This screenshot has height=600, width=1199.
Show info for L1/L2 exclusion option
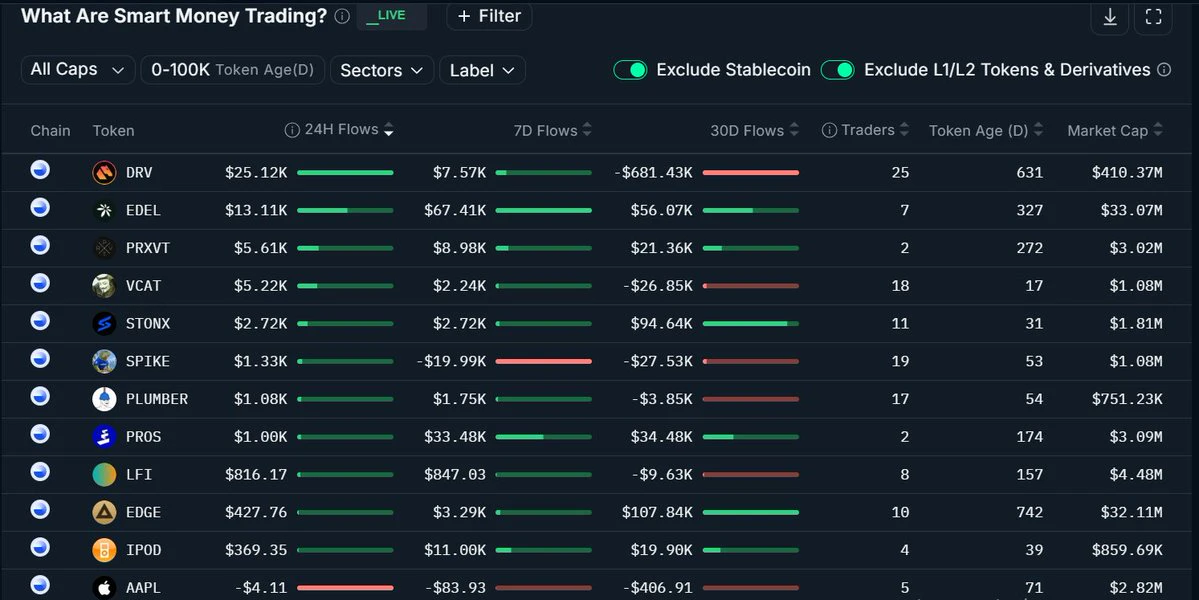click(1164, 70)
